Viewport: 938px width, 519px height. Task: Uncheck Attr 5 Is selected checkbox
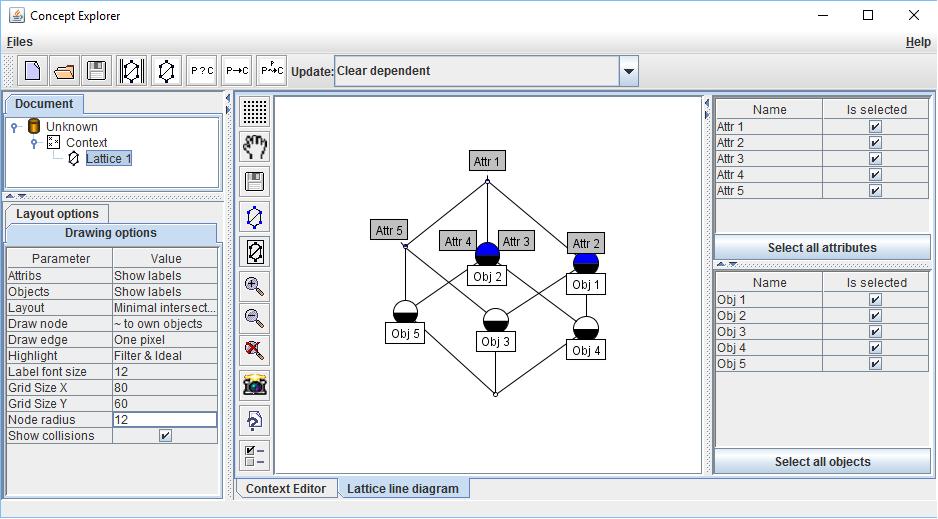pos(875,191)
